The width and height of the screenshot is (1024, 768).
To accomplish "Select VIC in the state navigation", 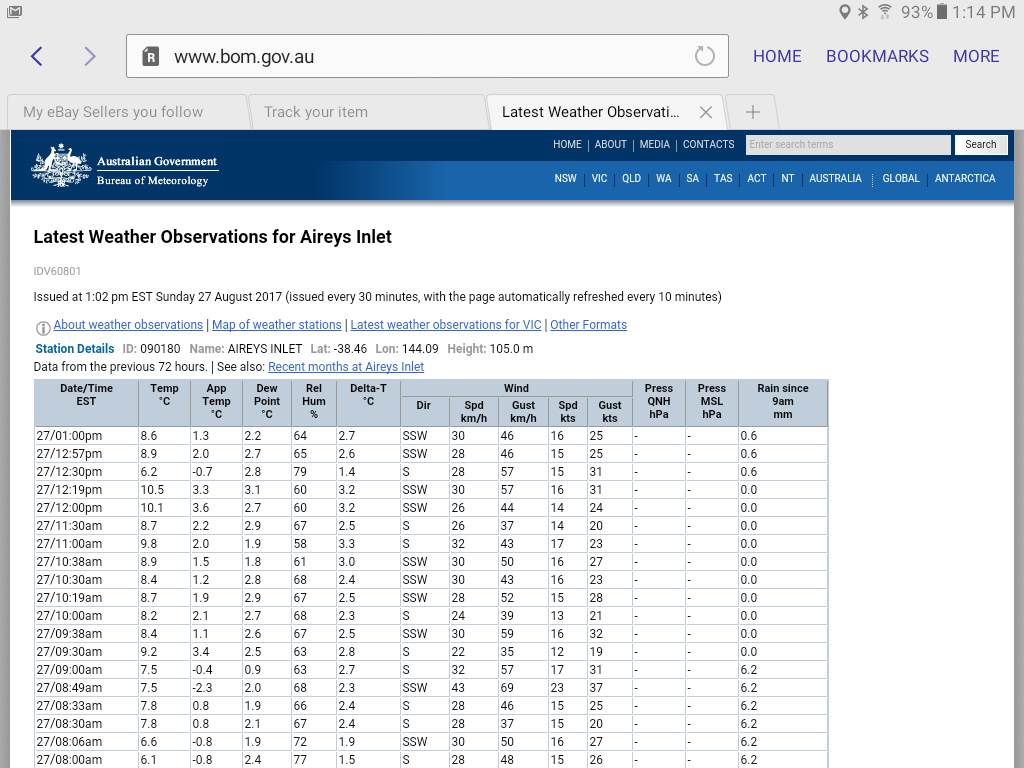I will [599, 179].
